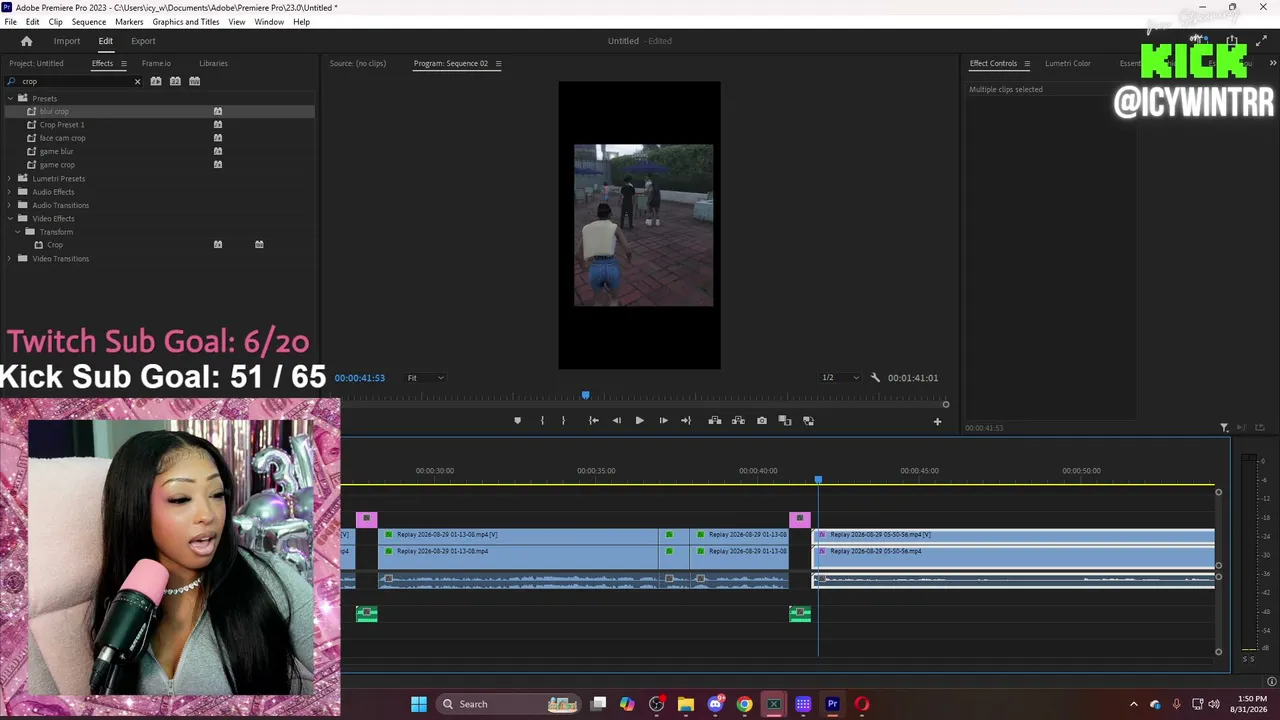Toggle the Proxies button in the transport bar
Screen dimensions: 1280x720
pyautogui.click(x=808, y=421)
